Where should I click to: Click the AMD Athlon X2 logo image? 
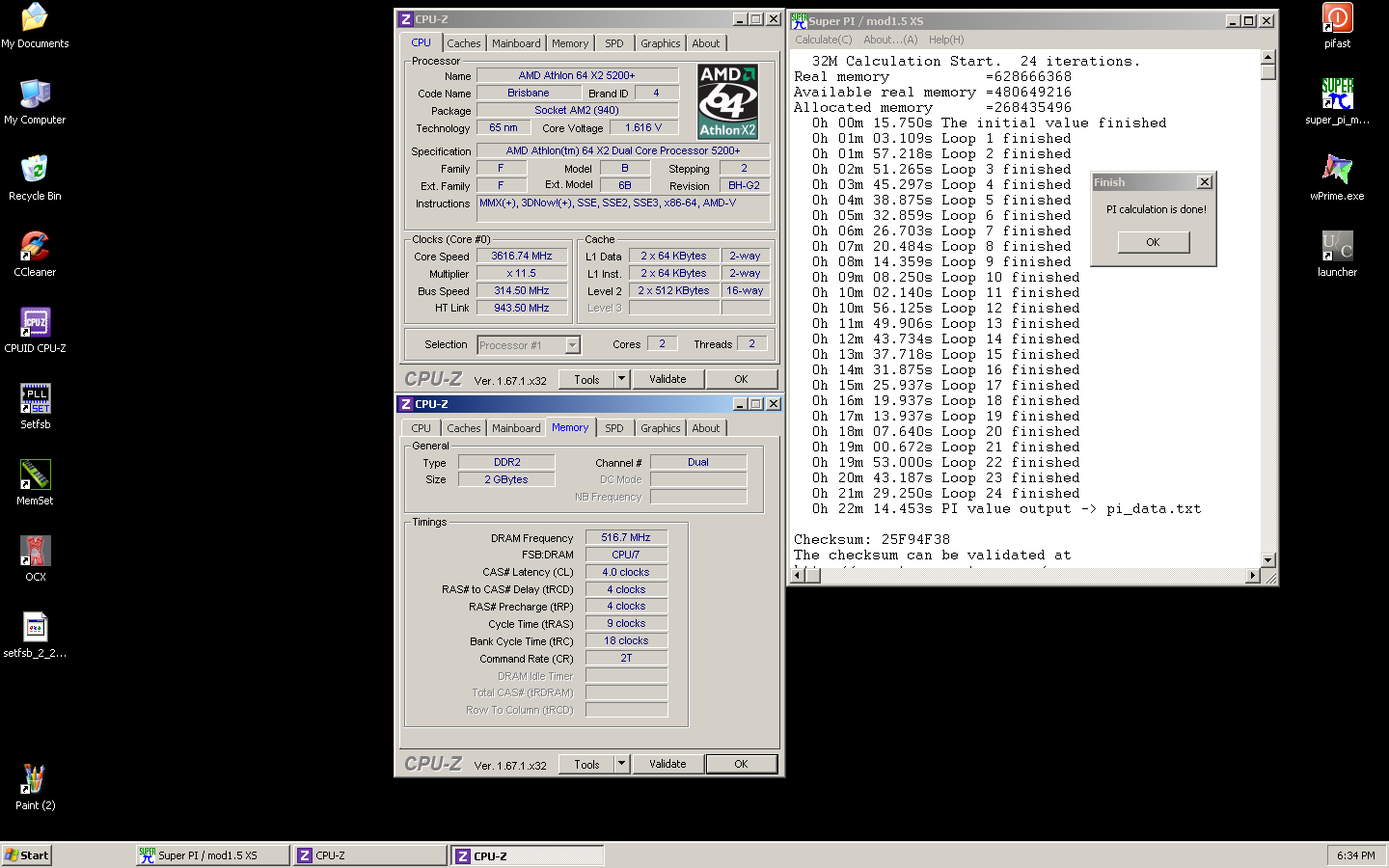pos(727,102)
